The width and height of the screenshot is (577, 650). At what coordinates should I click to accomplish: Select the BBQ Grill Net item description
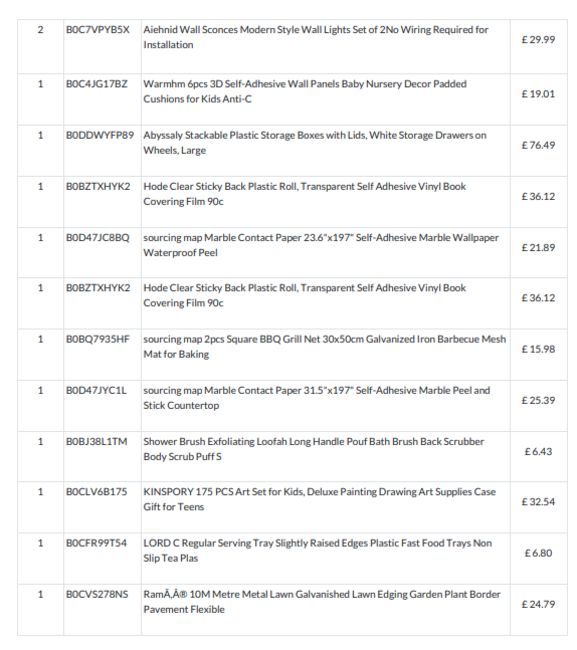[x=325, y=347]
